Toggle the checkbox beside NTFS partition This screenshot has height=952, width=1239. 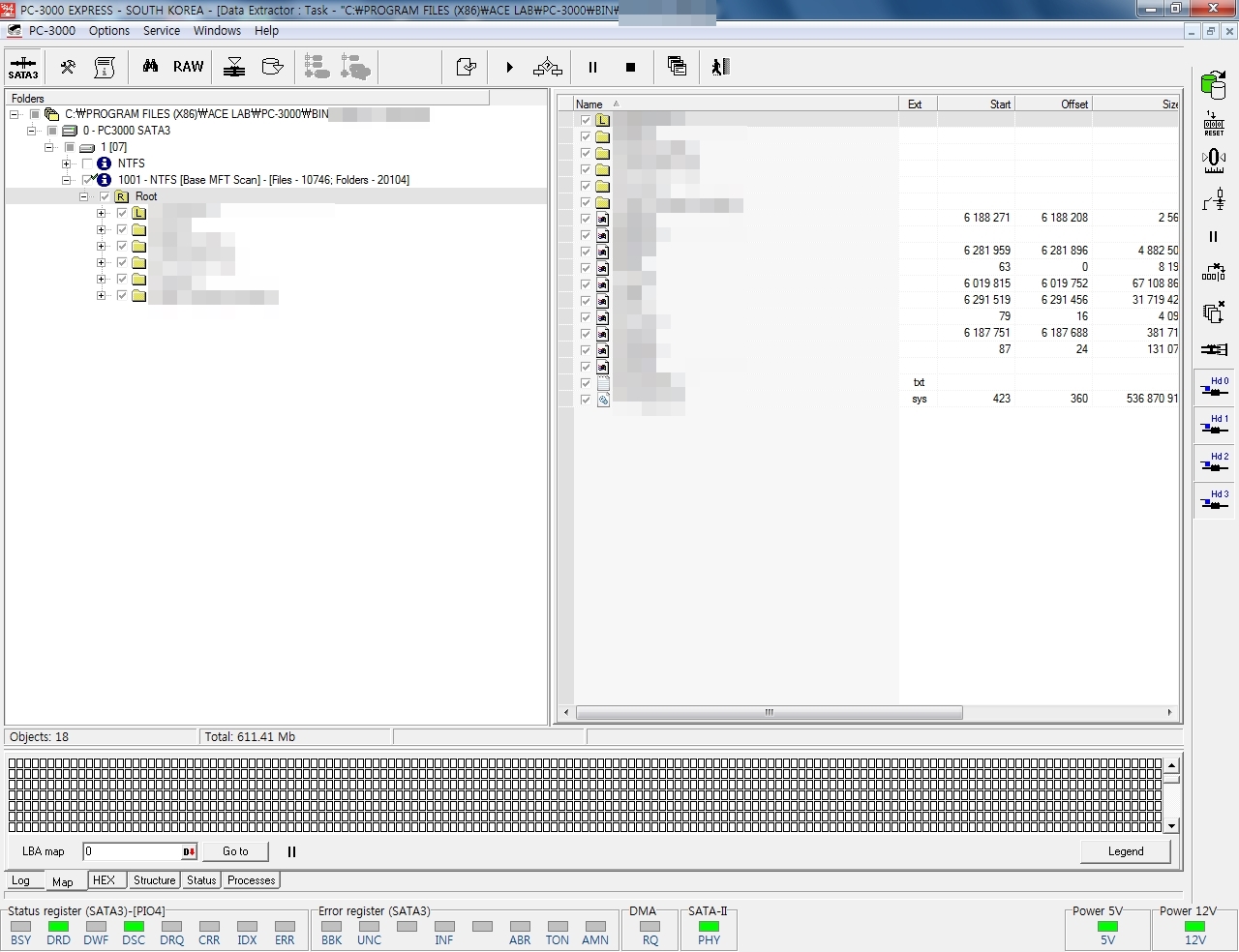click(x=87, y=164)
